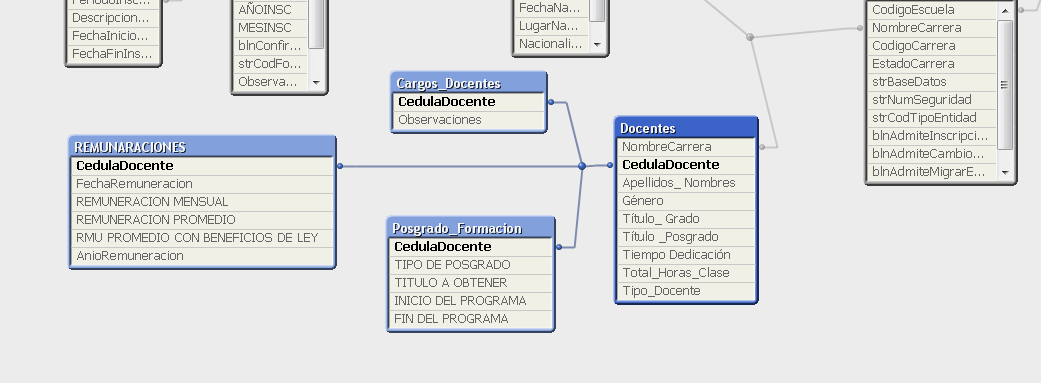Viewport: 1041px width, 383px height.
Task: Select the Descripcion... field
Action: (x=114, y=18)
